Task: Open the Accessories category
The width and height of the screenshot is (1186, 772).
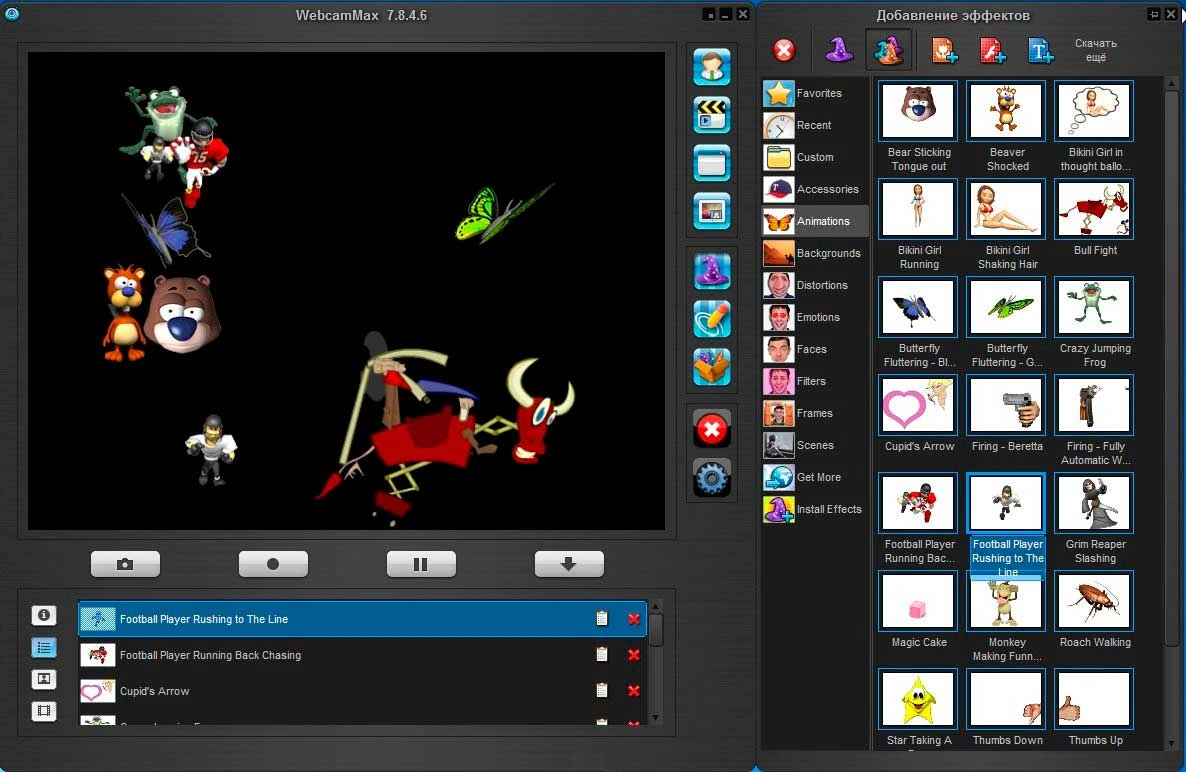Action: pyautogui.click(x=815, y=189)
